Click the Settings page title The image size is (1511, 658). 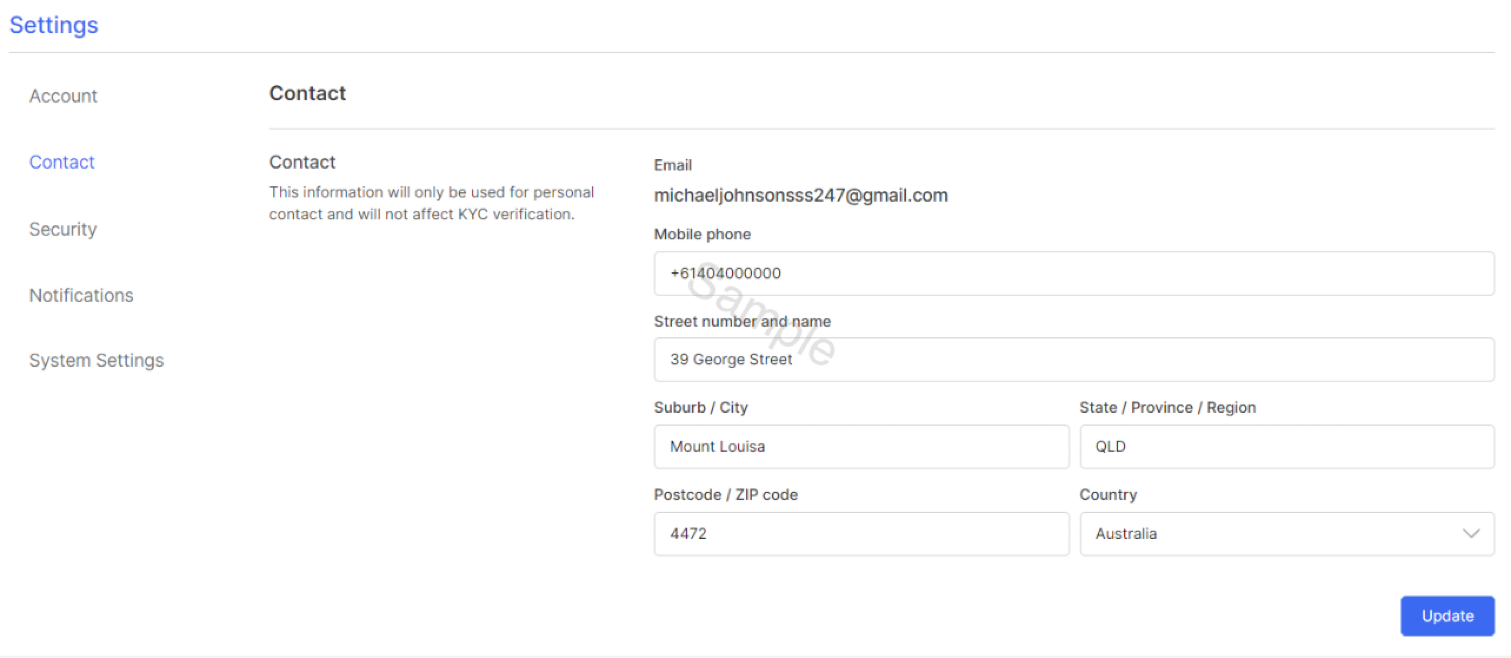click(54, 25)
